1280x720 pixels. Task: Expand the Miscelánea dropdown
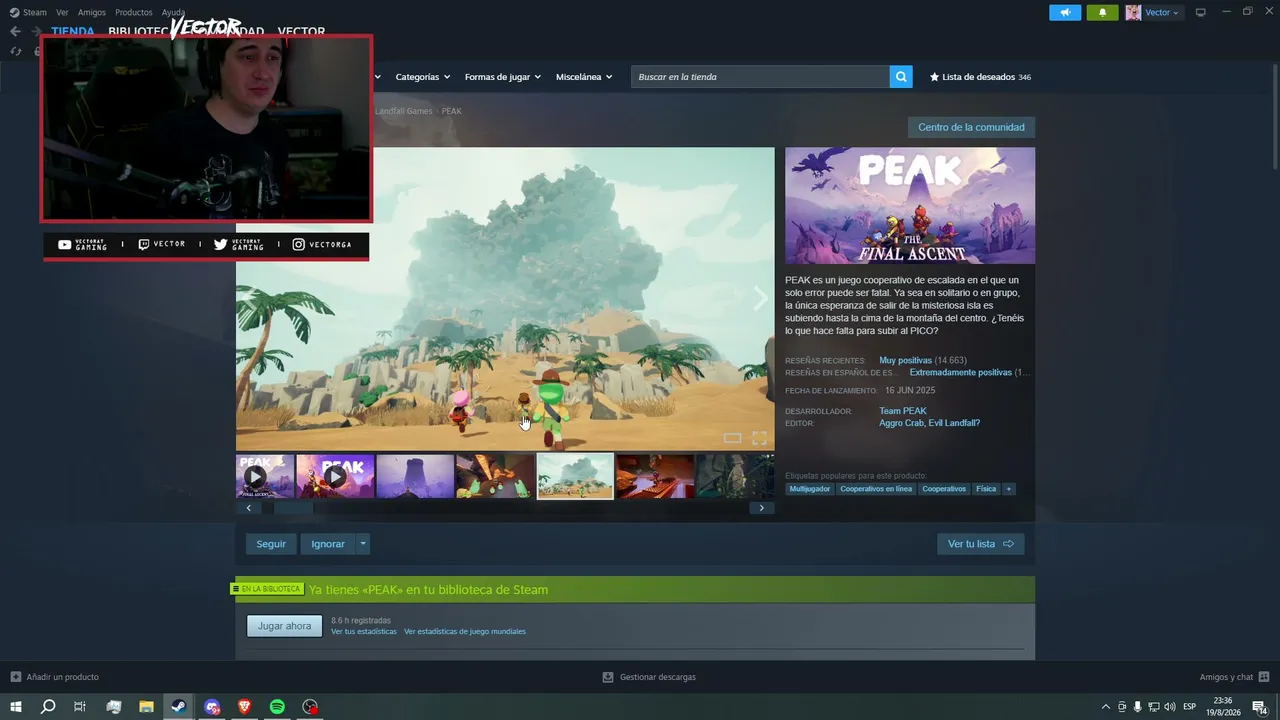[584, 77]
